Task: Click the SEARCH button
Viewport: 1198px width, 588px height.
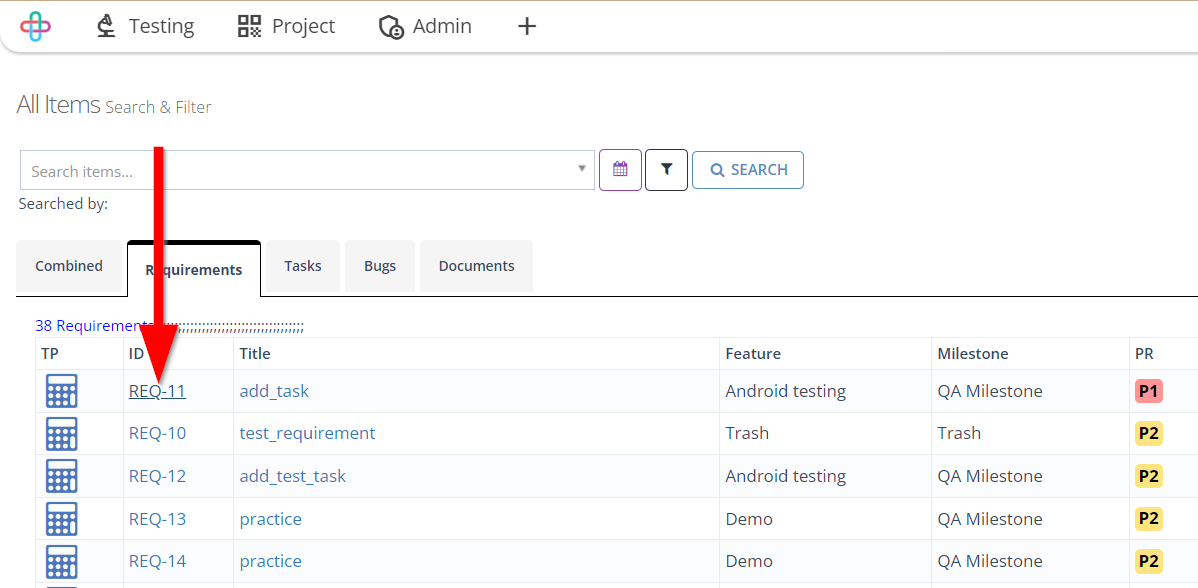Action: (747, 170)
